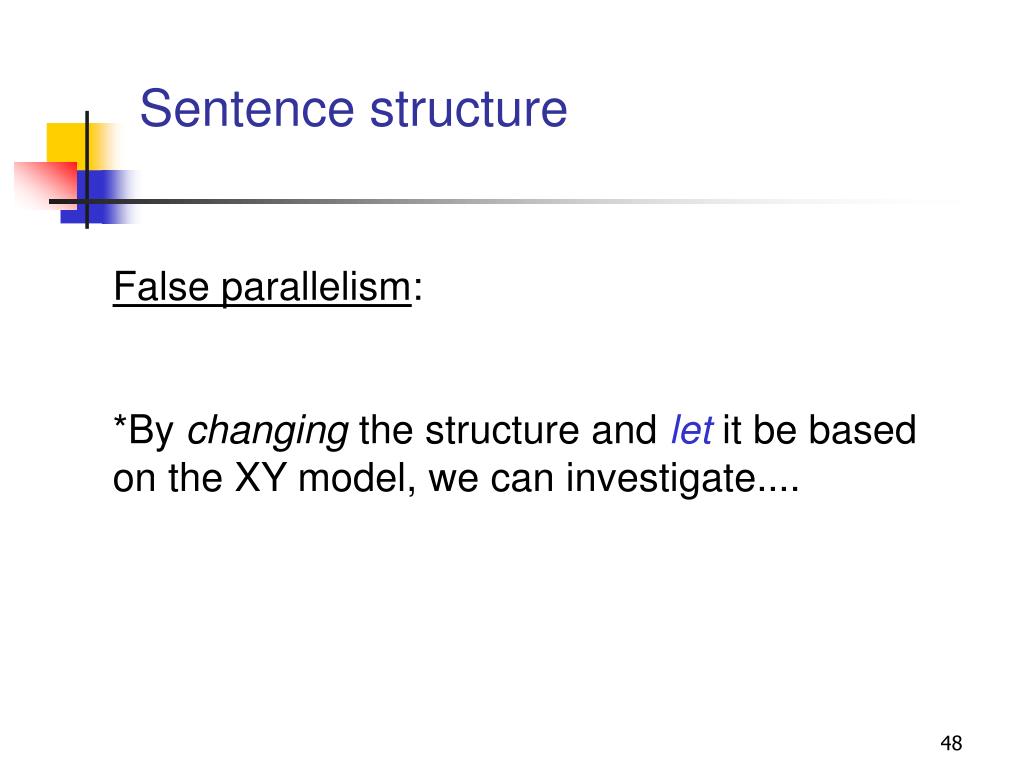Click the red gradient square decoration
1024x768 pixels.
[x=45, y=185]
